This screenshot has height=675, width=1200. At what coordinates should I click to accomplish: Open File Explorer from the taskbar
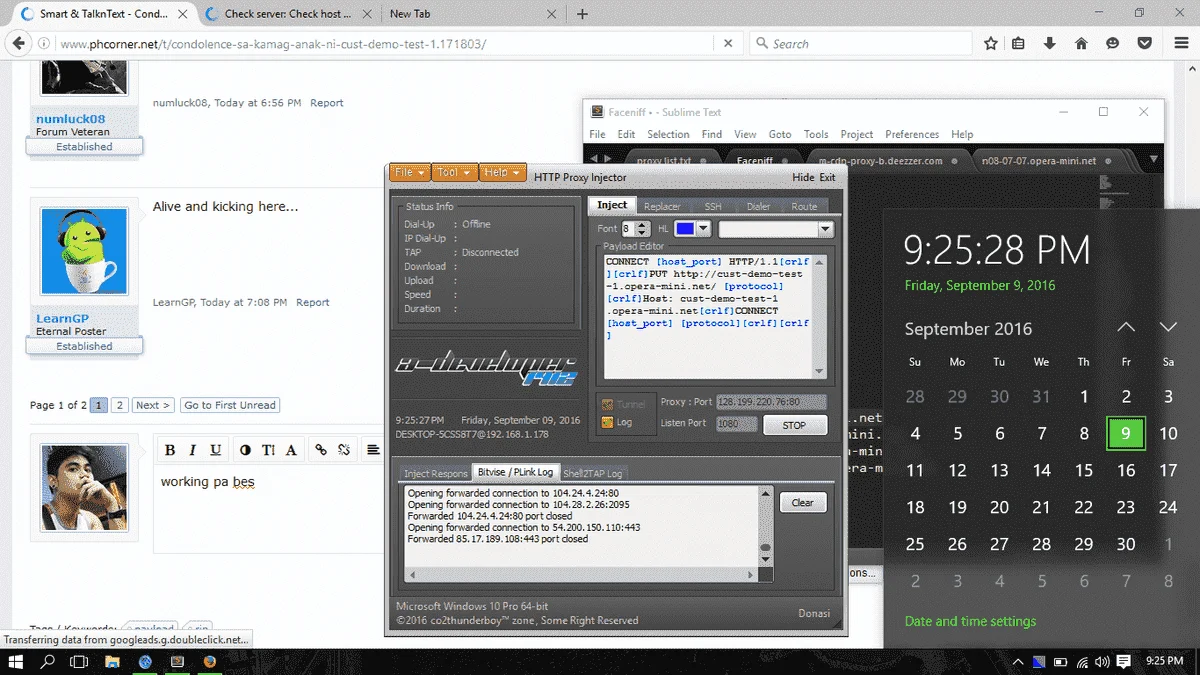112,662
